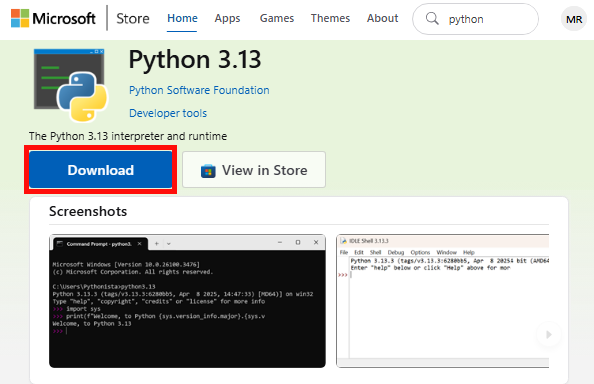The height and width of the screenshot is (384, 594).
Task: Open Python Software Foundation publisher link
Action: click(x=199, y=90)
